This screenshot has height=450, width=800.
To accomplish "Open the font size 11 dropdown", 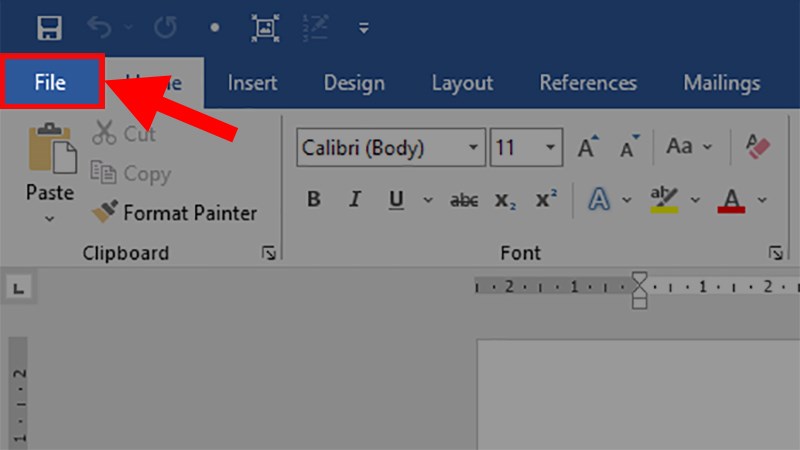I will [551, 148].
